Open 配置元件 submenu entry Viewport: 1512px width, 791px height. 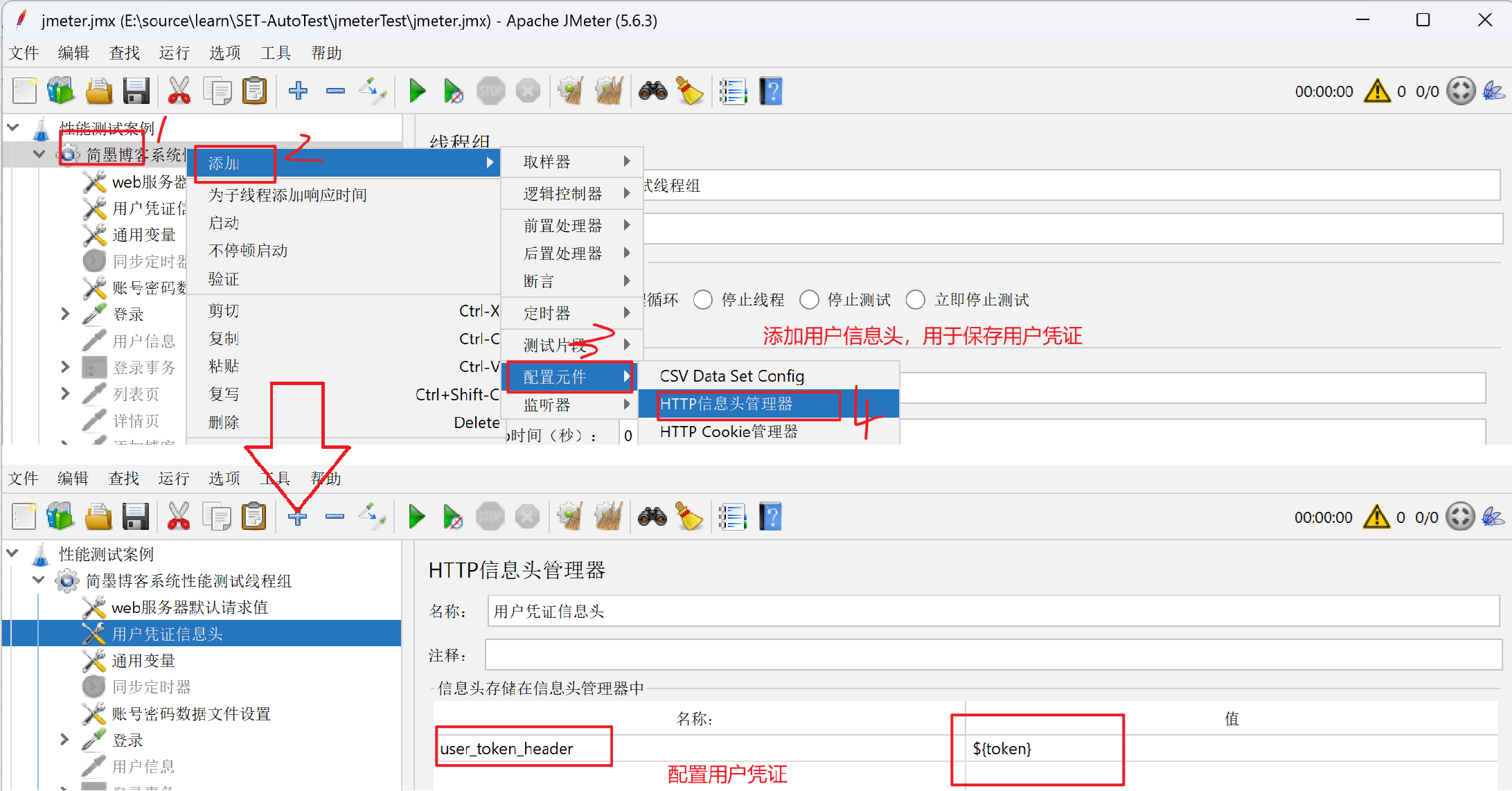pyautogui.click(x=569, y=377)
